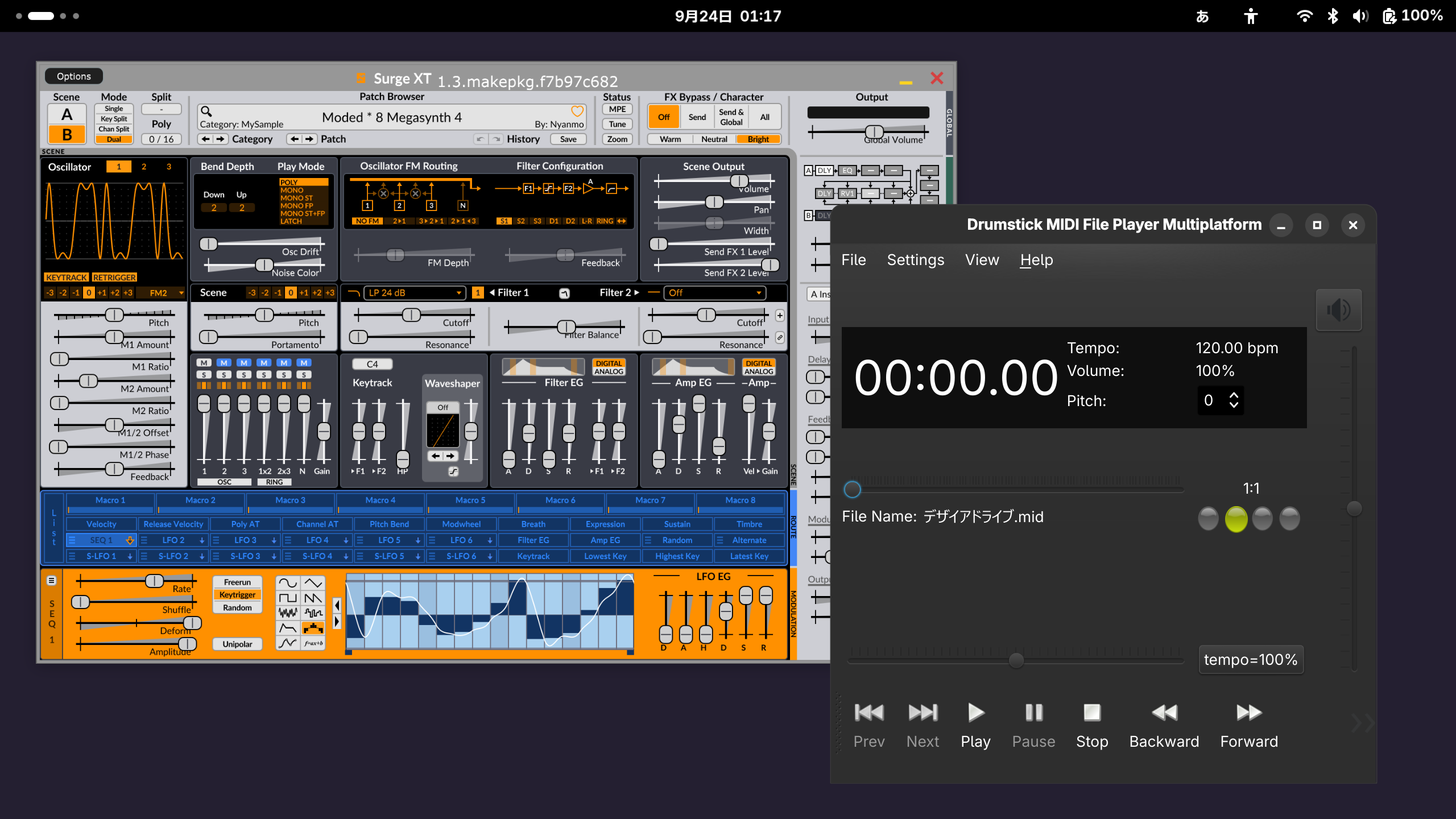The width and height of the screenshot is (1456, 819).
Task: Click the Prev track button
Action: pos(869,726)
